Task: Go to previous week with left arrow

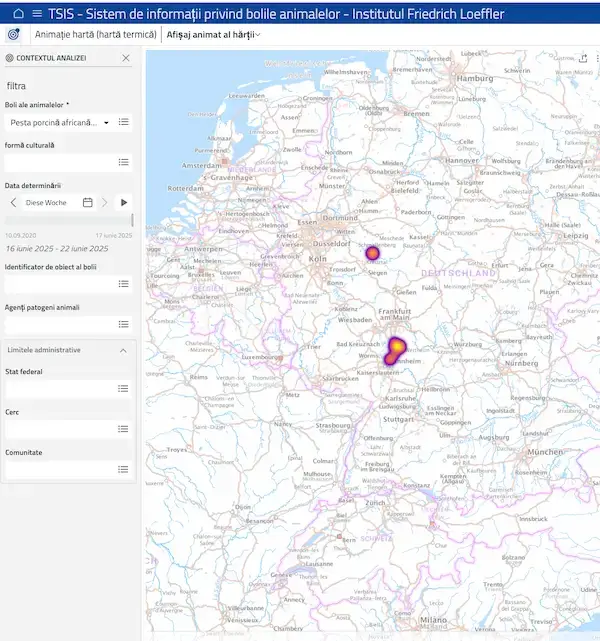Action: (13, 202)
